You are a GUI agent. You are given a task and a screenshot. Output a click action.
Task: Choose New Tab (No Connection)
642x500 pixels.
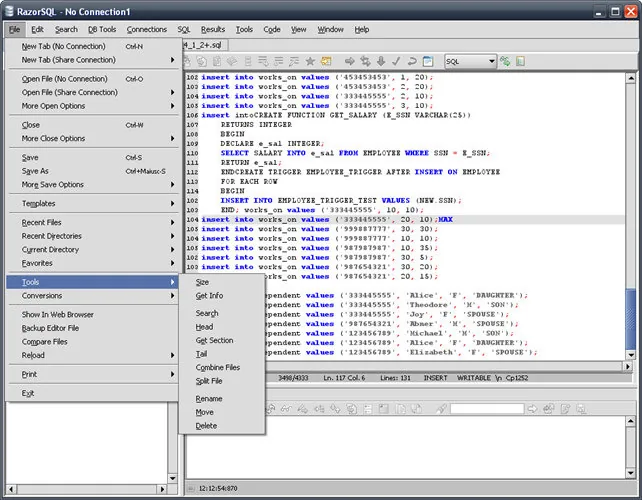pos(93,46)
